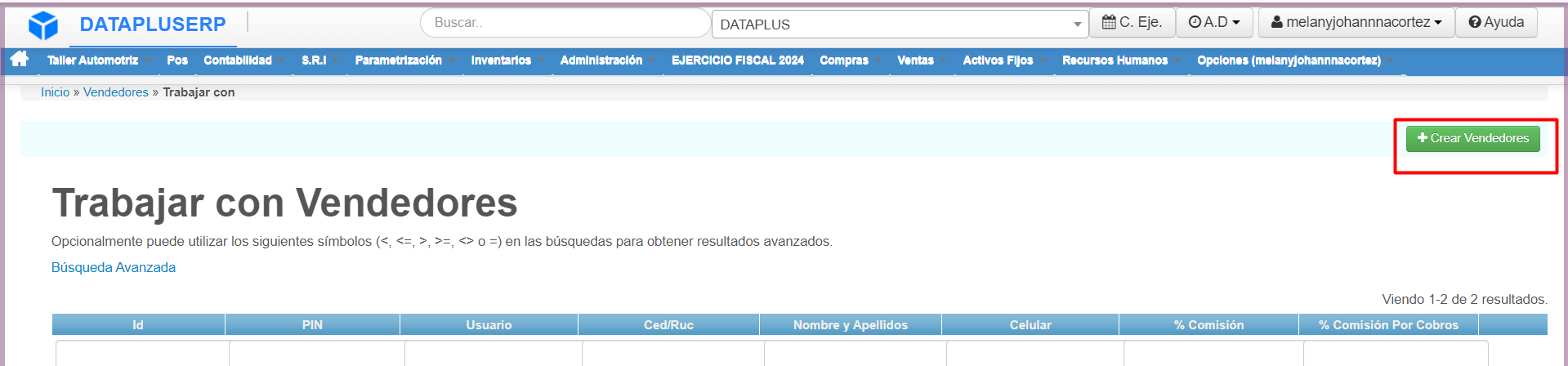Viewport: 1568px width, 366px height.
Task: Sort by the Celular column header
Action: click(x=1030, y=325)
